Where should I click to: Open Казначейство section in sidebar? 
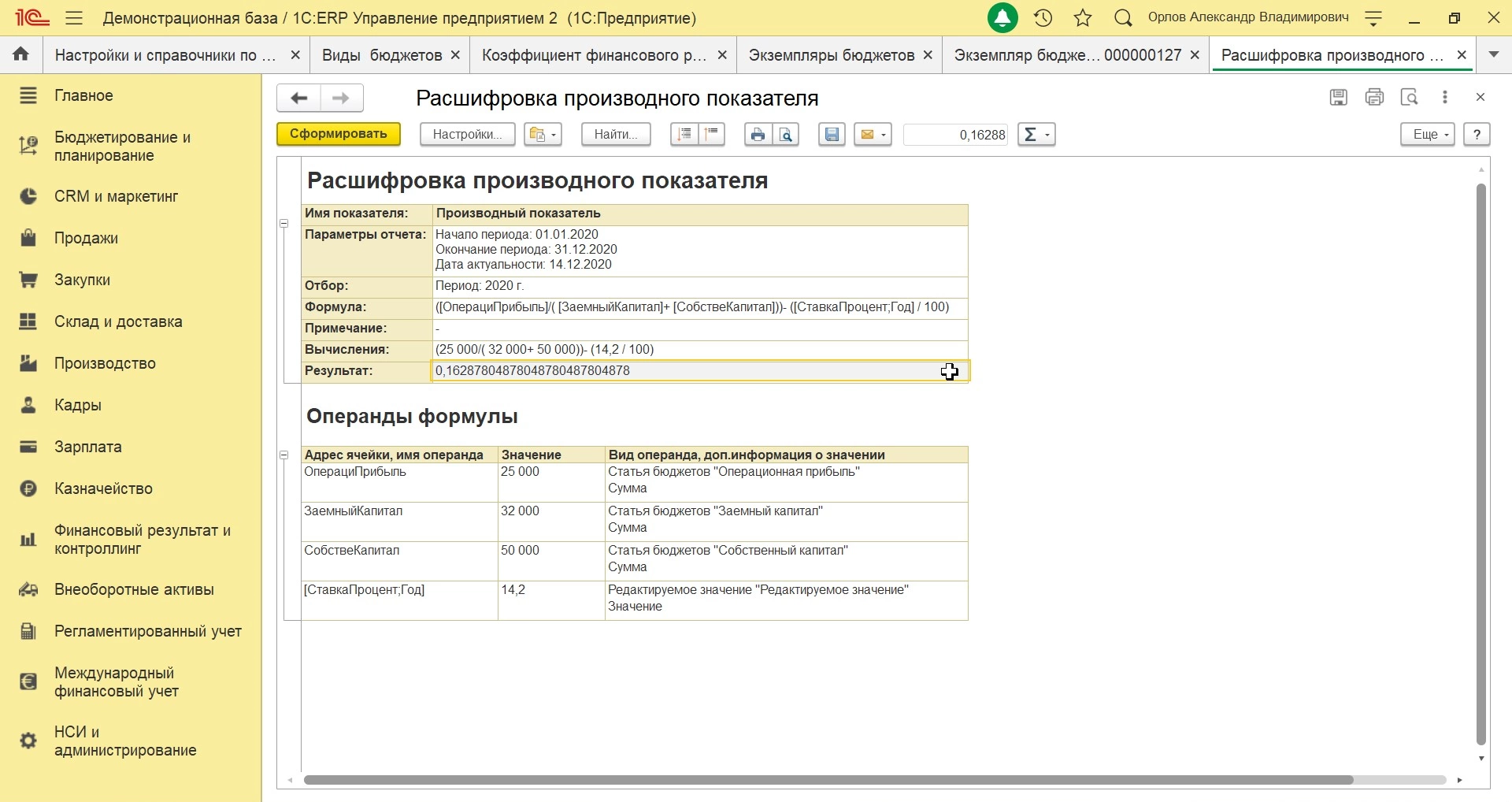click(103, 488)
